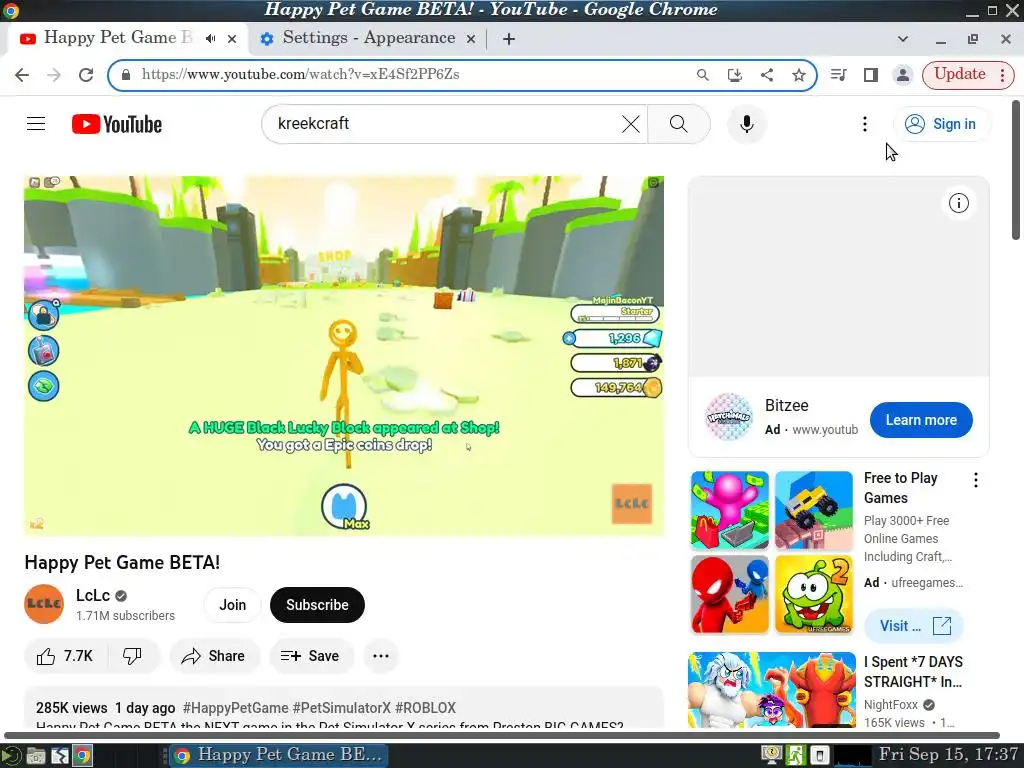Go back with the browser back arrow

[x=22, y=74]
